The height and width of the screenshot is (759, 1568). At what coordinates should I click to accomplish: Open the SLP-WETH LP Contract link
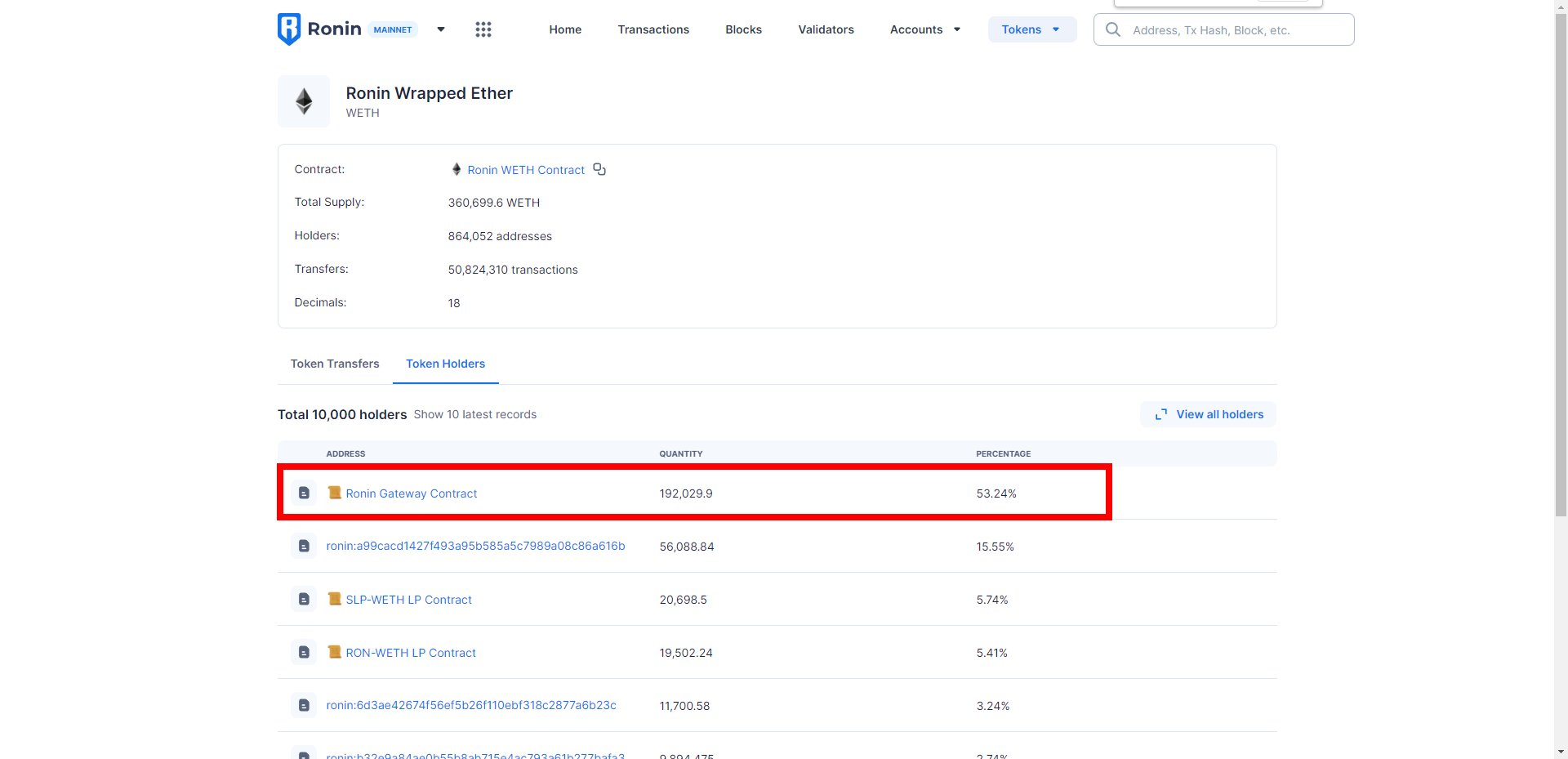[408, 600]
